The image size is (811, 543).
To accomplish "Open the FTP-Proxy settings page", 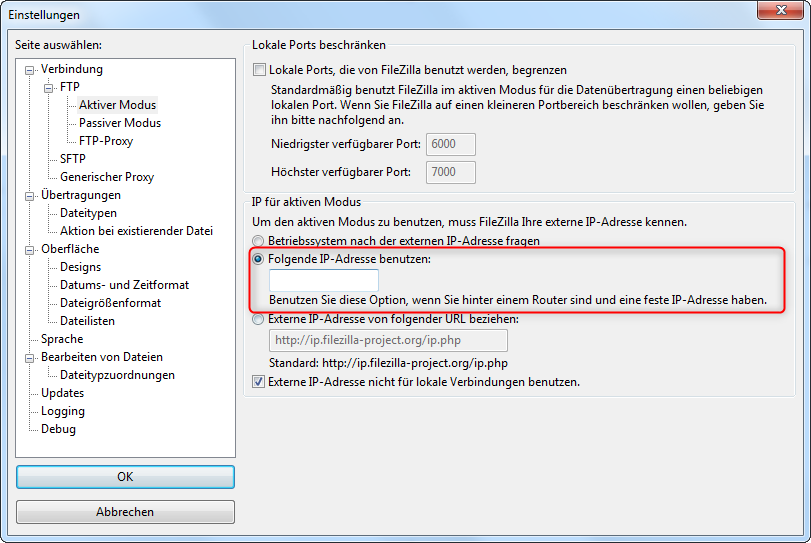I will (106, 141).
